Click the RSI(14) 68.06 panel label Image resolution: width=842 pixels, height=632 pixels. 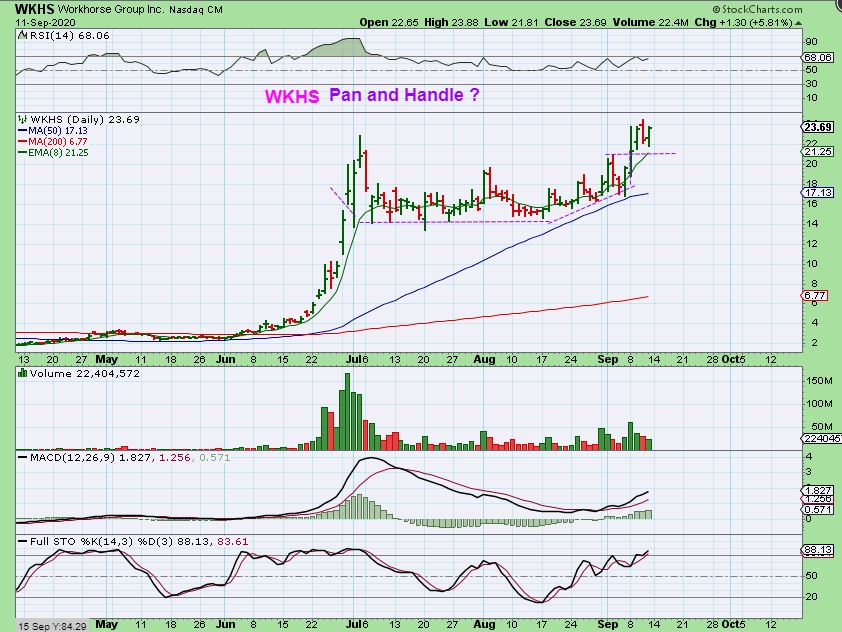pos(69,35)
